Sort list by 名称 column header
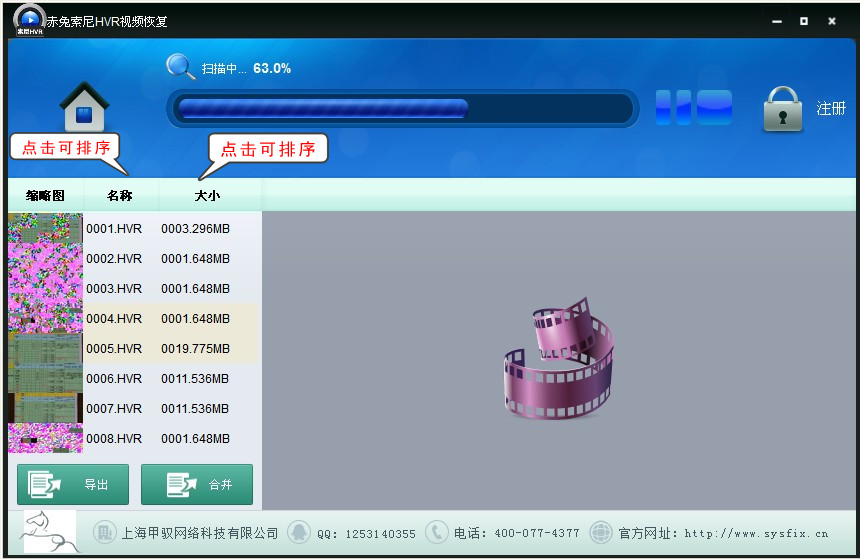Viewport: 860px width, 559px height. coord(120,195)
